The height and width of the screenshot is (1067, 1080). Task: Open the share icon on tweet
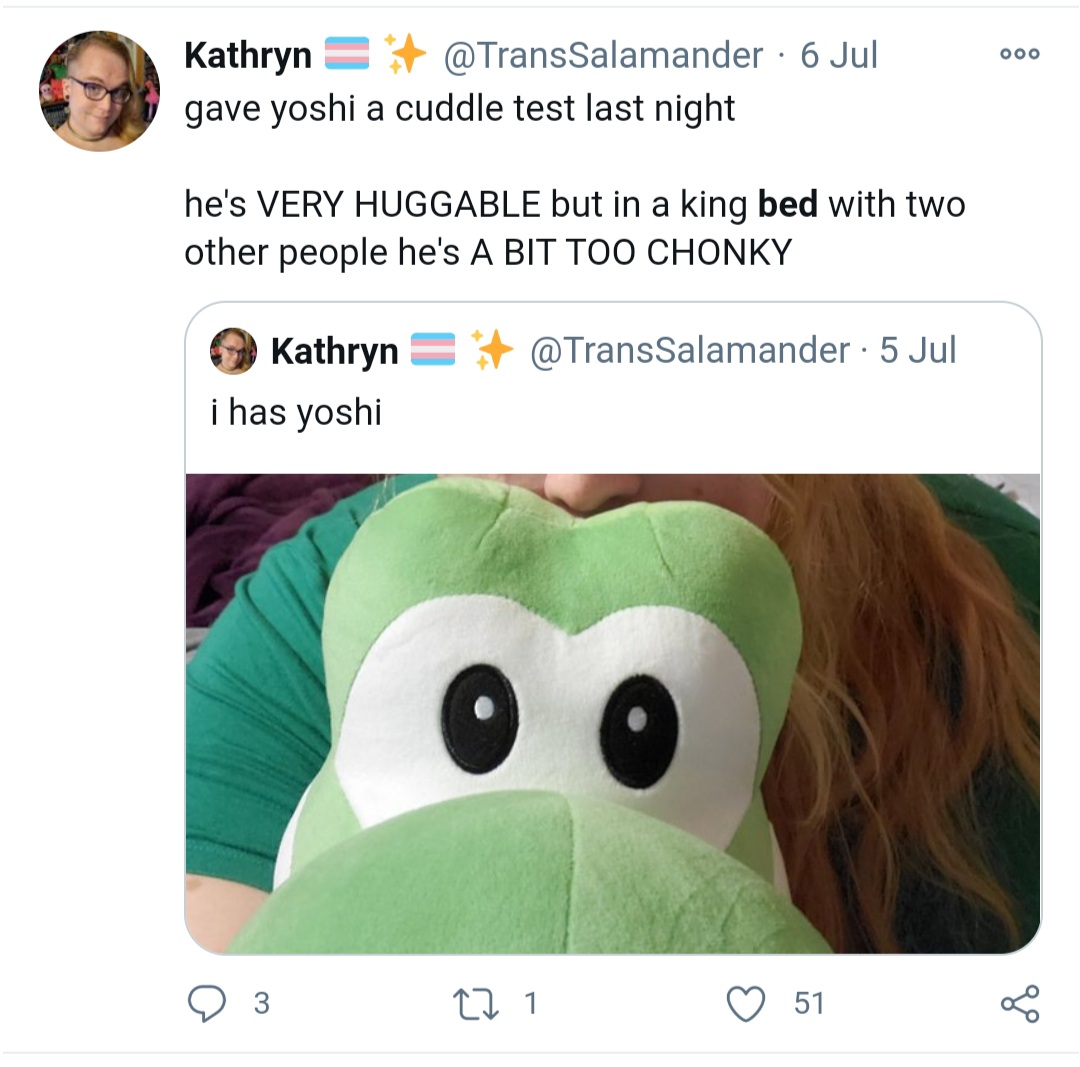[1019, 1004]
